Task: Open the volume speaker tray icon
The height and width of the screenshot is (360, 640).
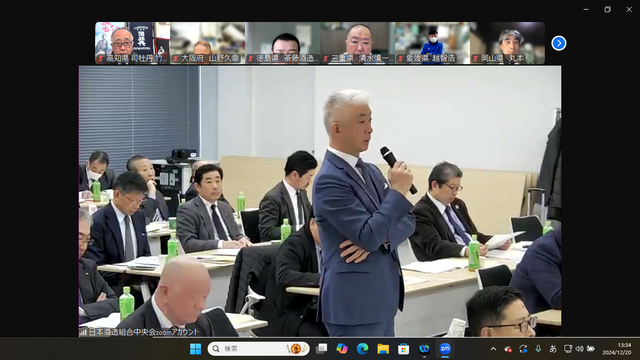Action: tap(579, 349)
